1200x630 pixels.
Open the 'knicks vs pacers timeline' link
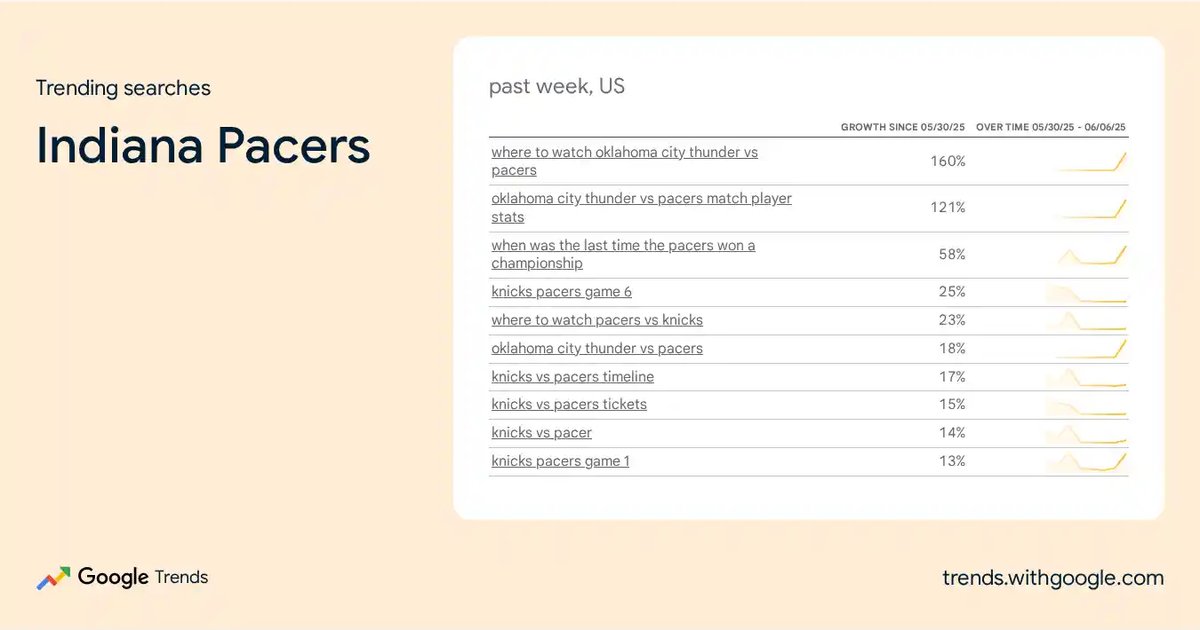tap(572, 376)
